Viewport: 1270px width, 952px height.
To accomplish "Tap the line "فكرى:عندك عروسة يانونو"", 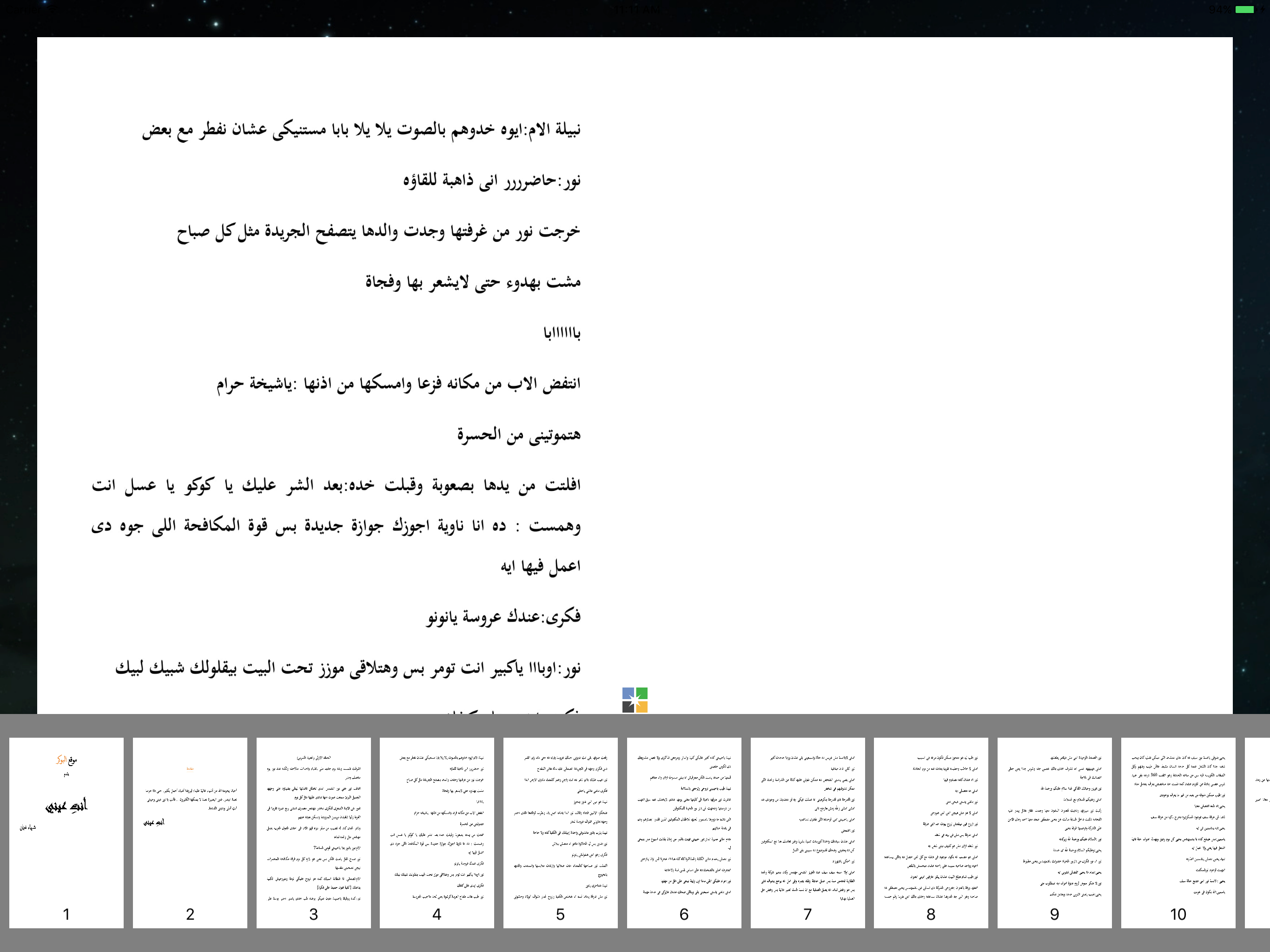I will (504, 617).
